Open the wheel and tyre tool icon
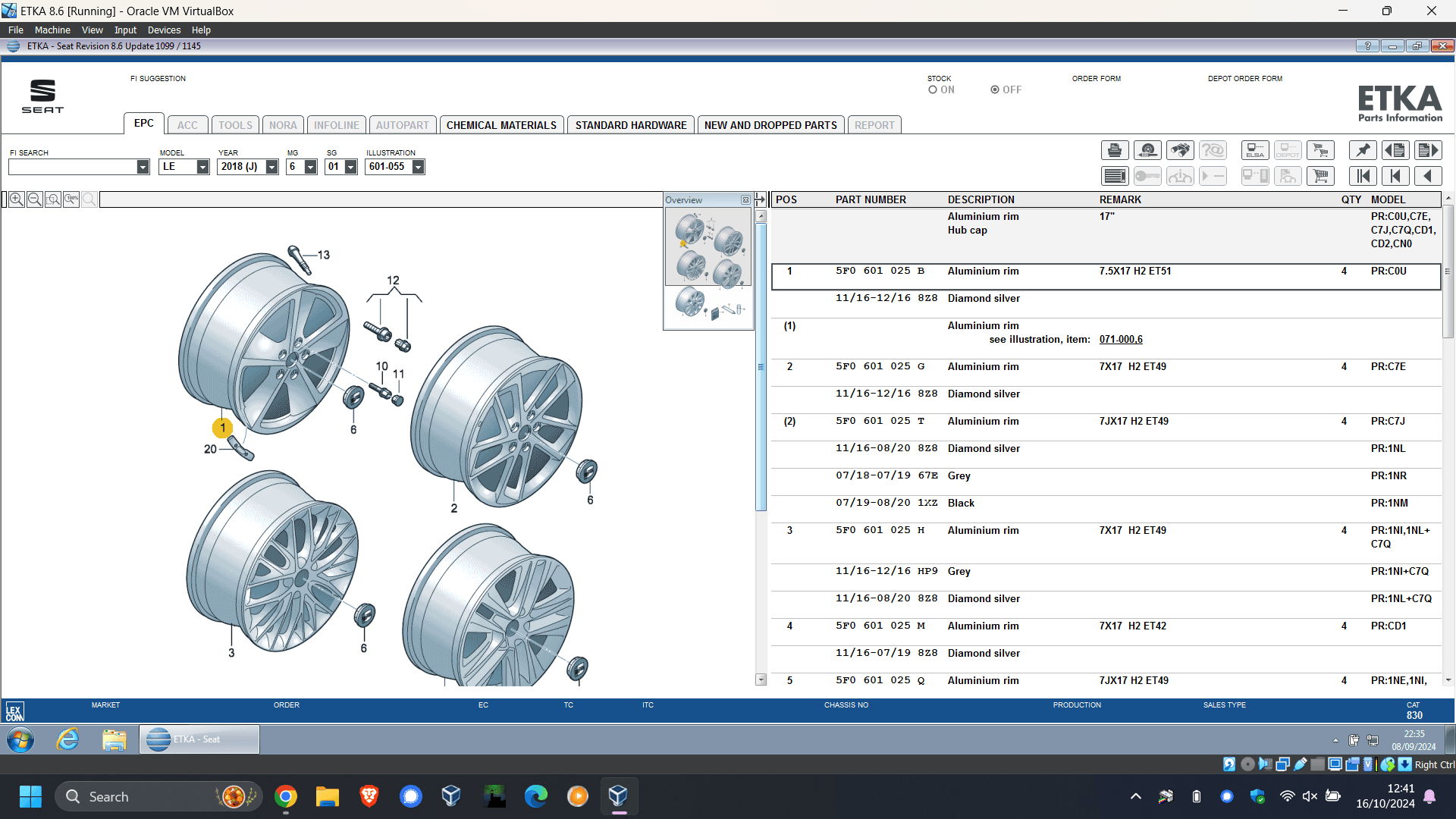This screenshot has height=819, width=1456. 1147,151
